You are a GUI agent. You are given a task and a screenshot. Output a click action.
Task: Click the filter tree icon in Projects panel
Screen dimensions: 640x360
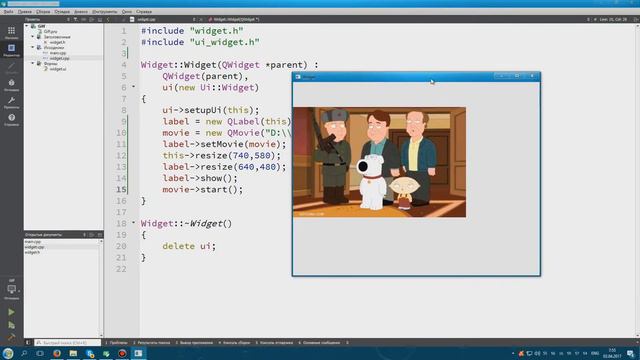coord(76,19)
